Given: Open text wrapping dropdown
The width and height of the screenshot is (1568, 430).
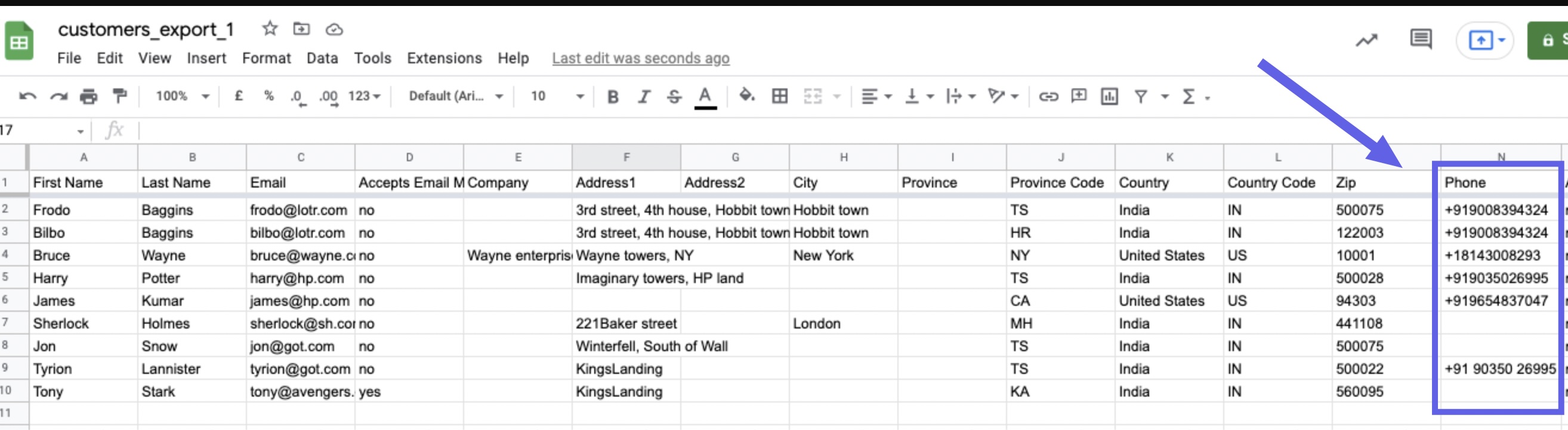Looking at the screenshot, I should (x=961, y=96).
